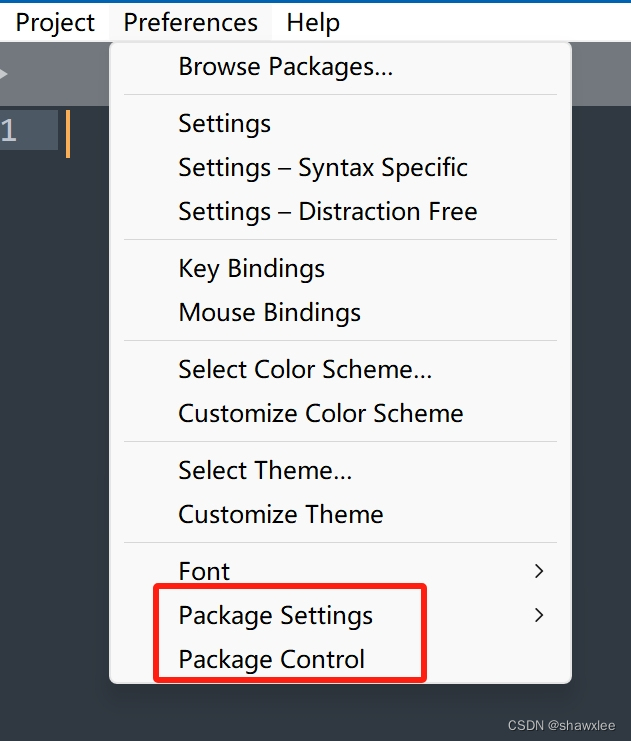The height and width of the screenshot is (741, 631).
Task: Click line number 1 in gutter
Action: click(x=9, y=130)
